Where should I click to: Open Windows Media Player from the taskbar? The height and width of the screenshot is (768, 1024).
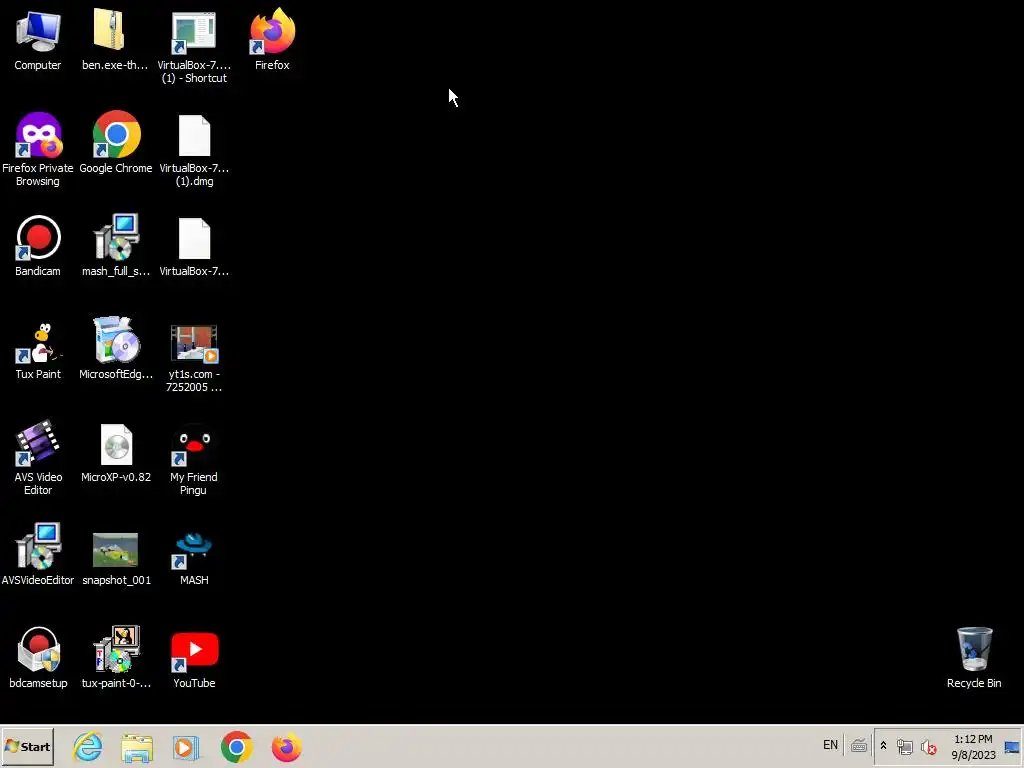pyautogui.click(x=185, y=747)
